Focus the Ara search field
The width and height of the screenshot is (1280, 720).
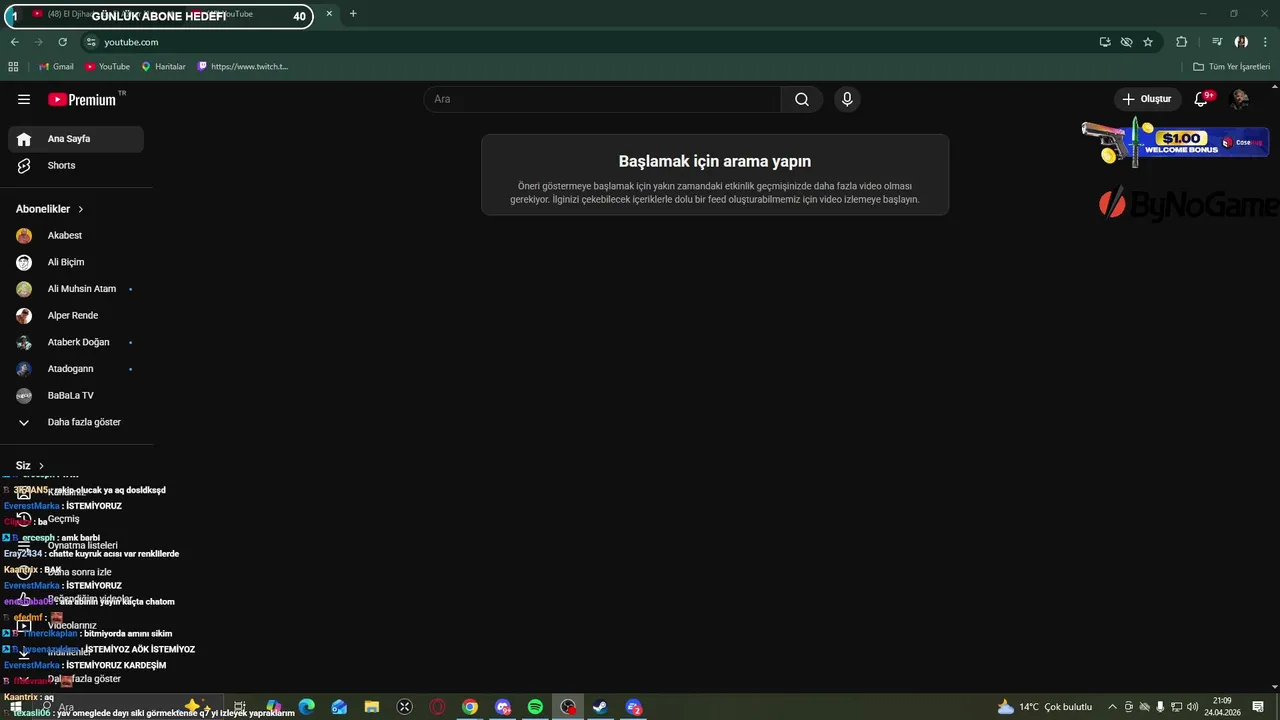[602, 99]
